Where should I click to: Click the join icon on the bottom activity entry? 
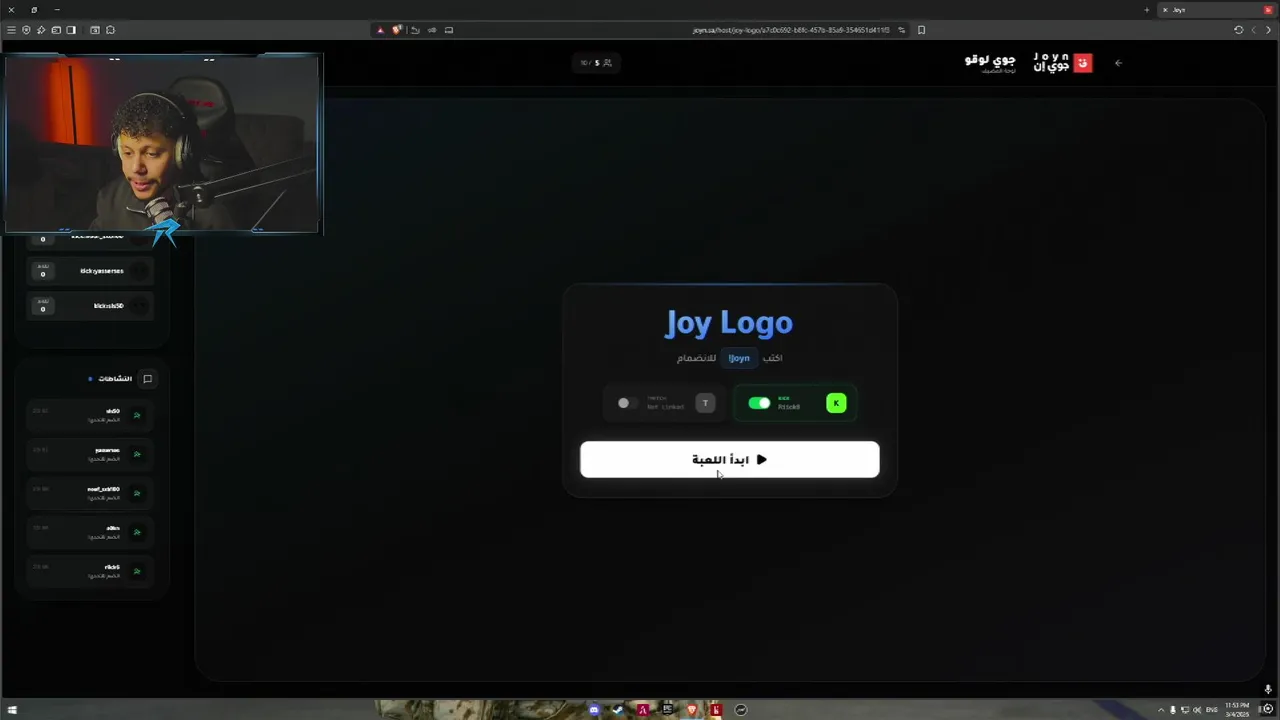click(x=137, y=571)
